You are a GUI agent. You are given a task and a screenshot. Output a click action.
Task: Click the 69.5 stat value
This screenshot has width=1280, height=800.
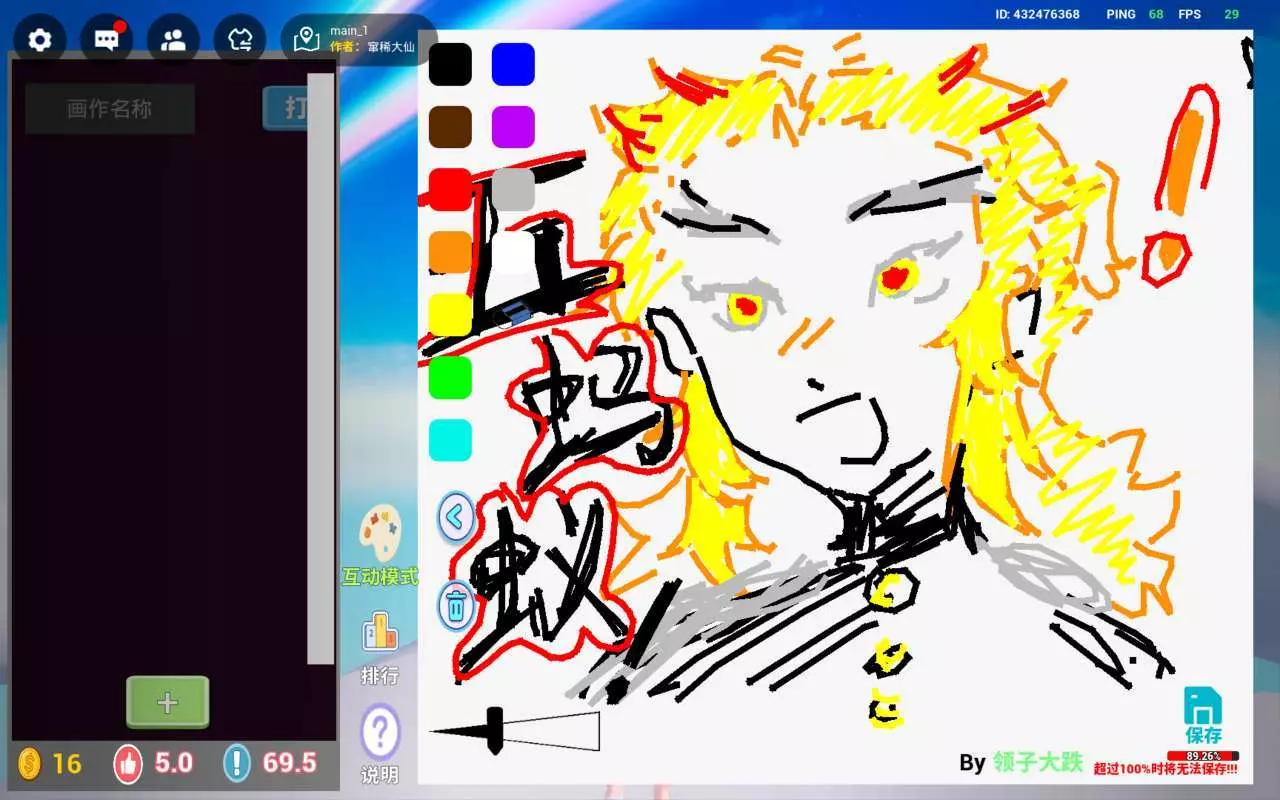tap(289, 764)
